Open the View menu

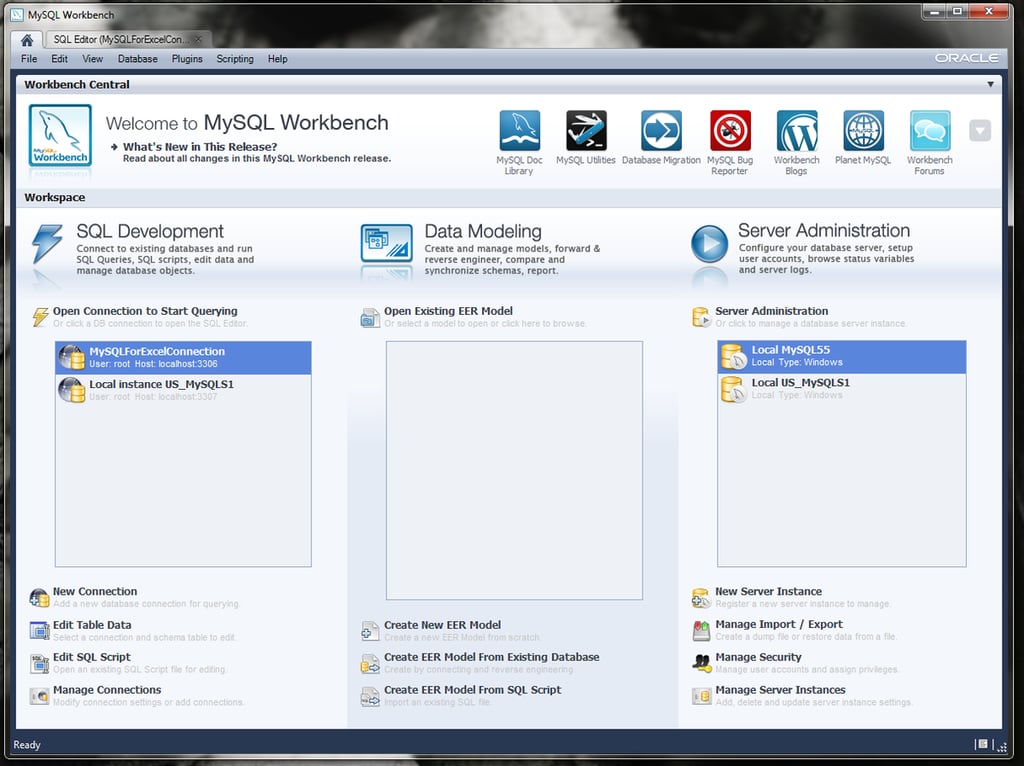click(x=92, y=59)
